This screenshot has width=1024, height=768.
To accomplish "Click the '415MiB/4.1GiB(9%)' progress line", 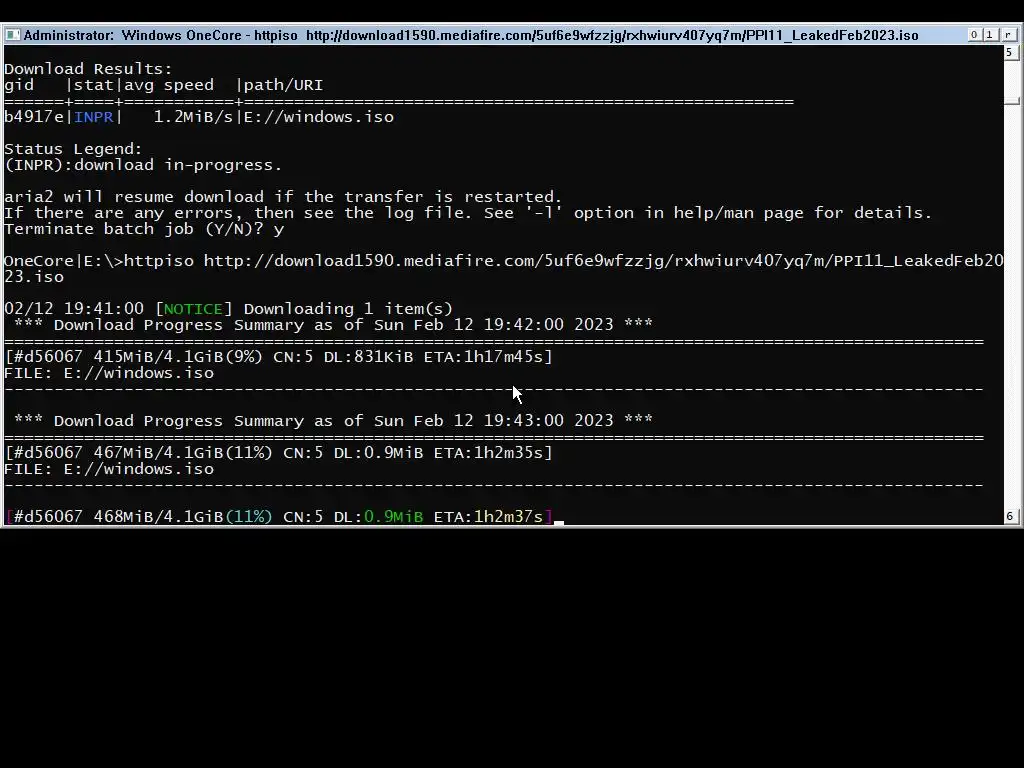I will tap(278, 357).
